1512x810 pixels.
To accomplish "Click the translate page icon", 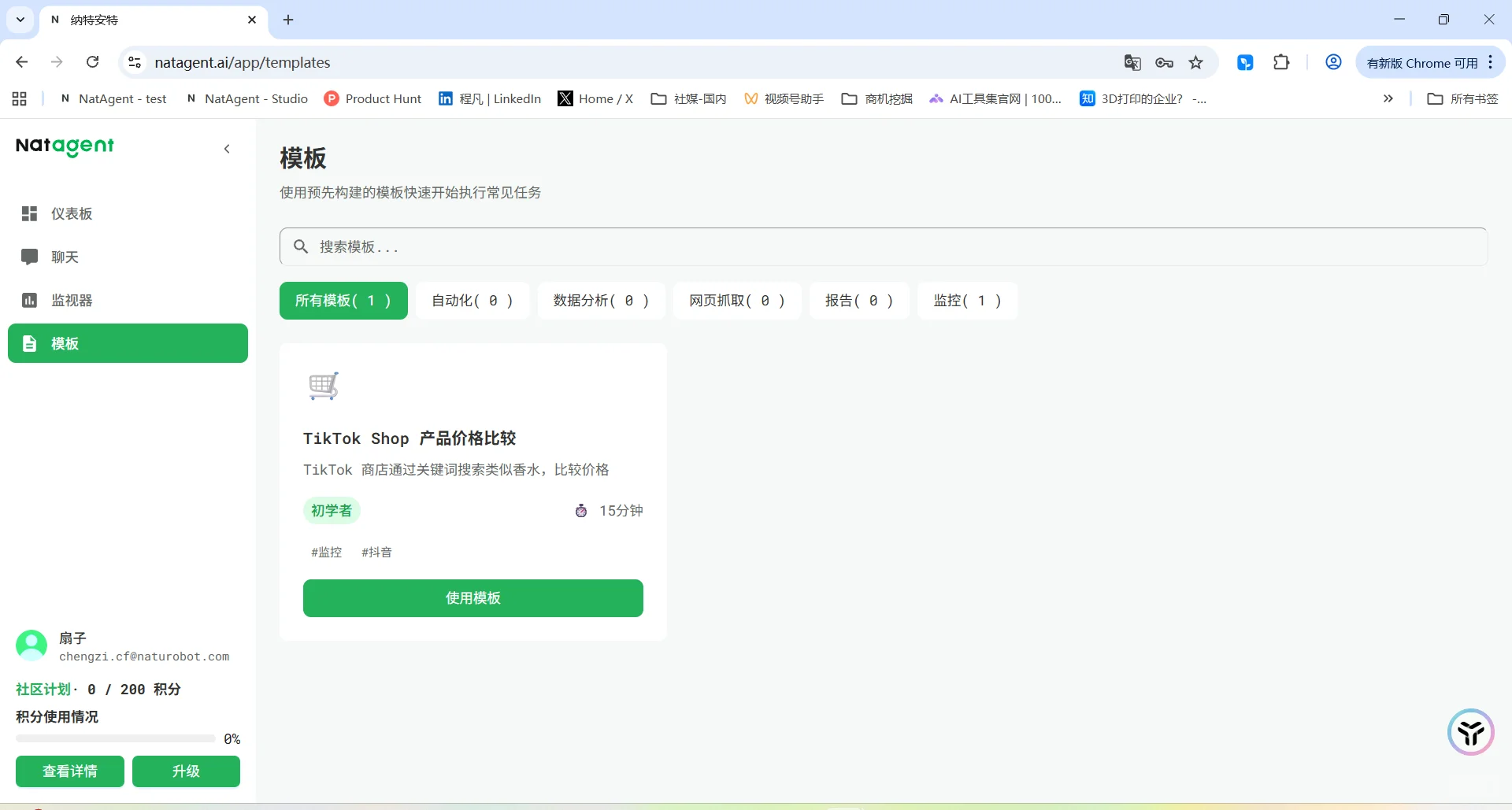I will click(1132, 63).
